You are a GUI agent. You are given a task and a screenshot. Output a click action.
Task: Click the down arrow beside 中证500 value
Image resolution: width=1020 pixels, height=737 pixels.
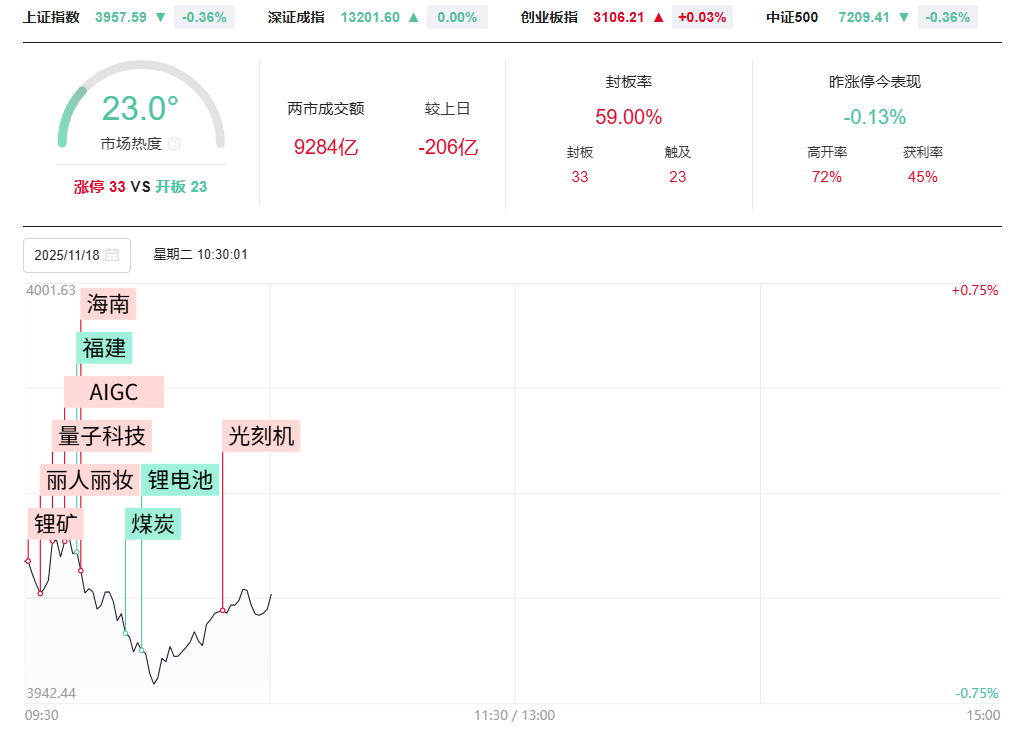click(904, 17)
